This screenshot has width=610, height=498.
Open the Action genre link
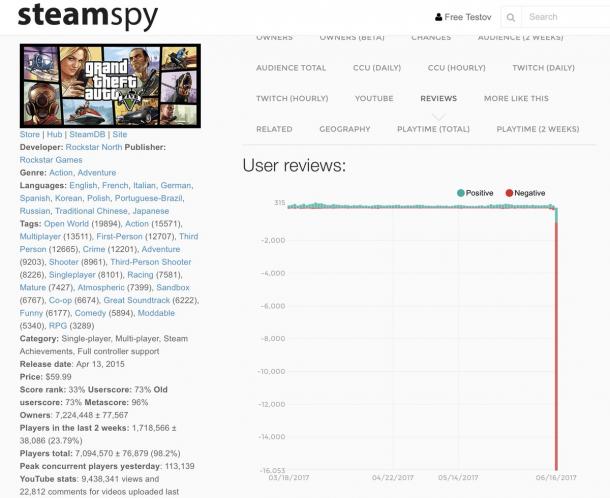[61, 173]
